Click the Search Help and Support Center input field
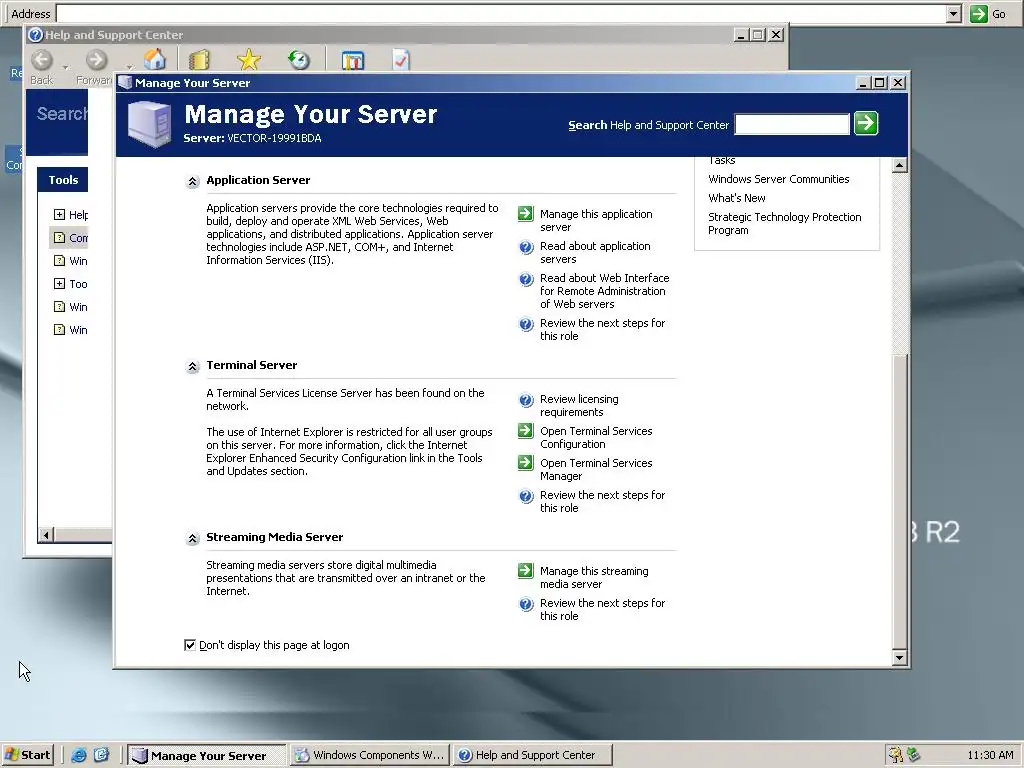The height and width of the screenshot is (768, 1024). (792, 124)
